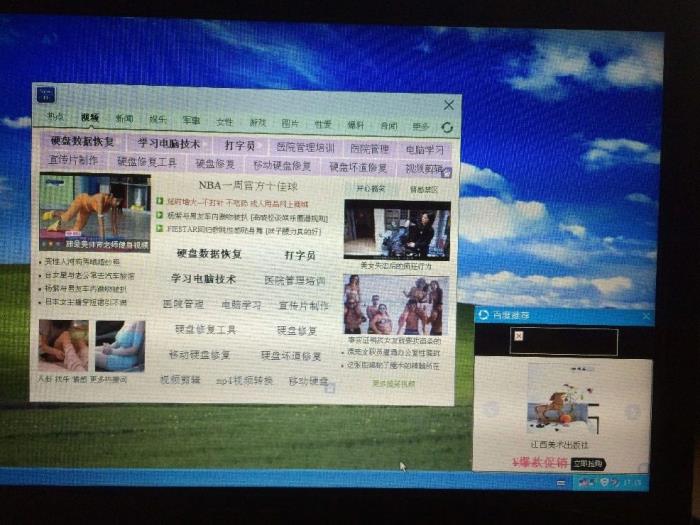Close the news popup window

point(449,105)
